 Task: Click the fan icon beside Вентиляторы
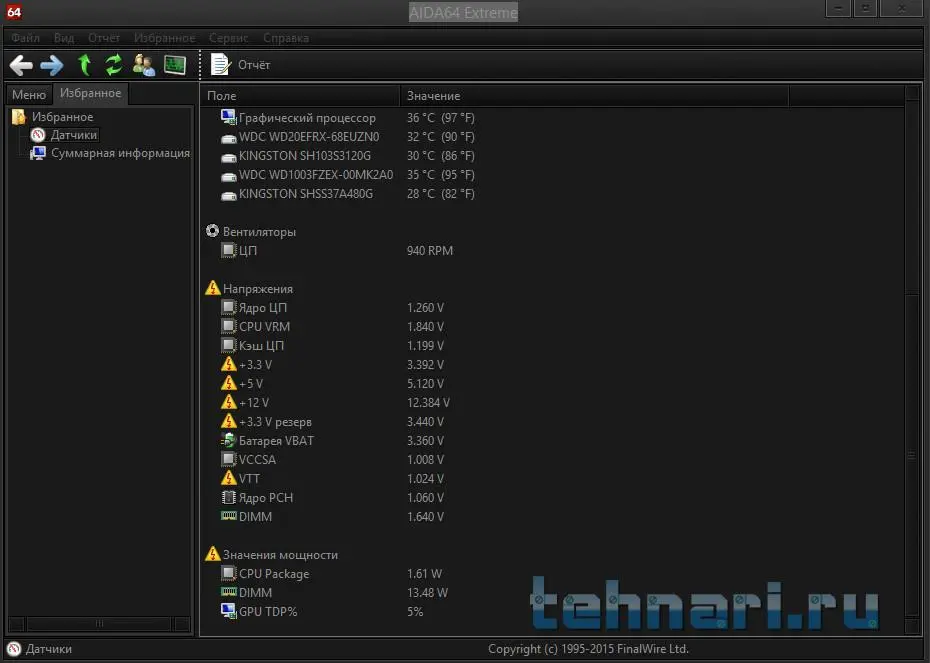pyautogui.click(x=212, y=231)
